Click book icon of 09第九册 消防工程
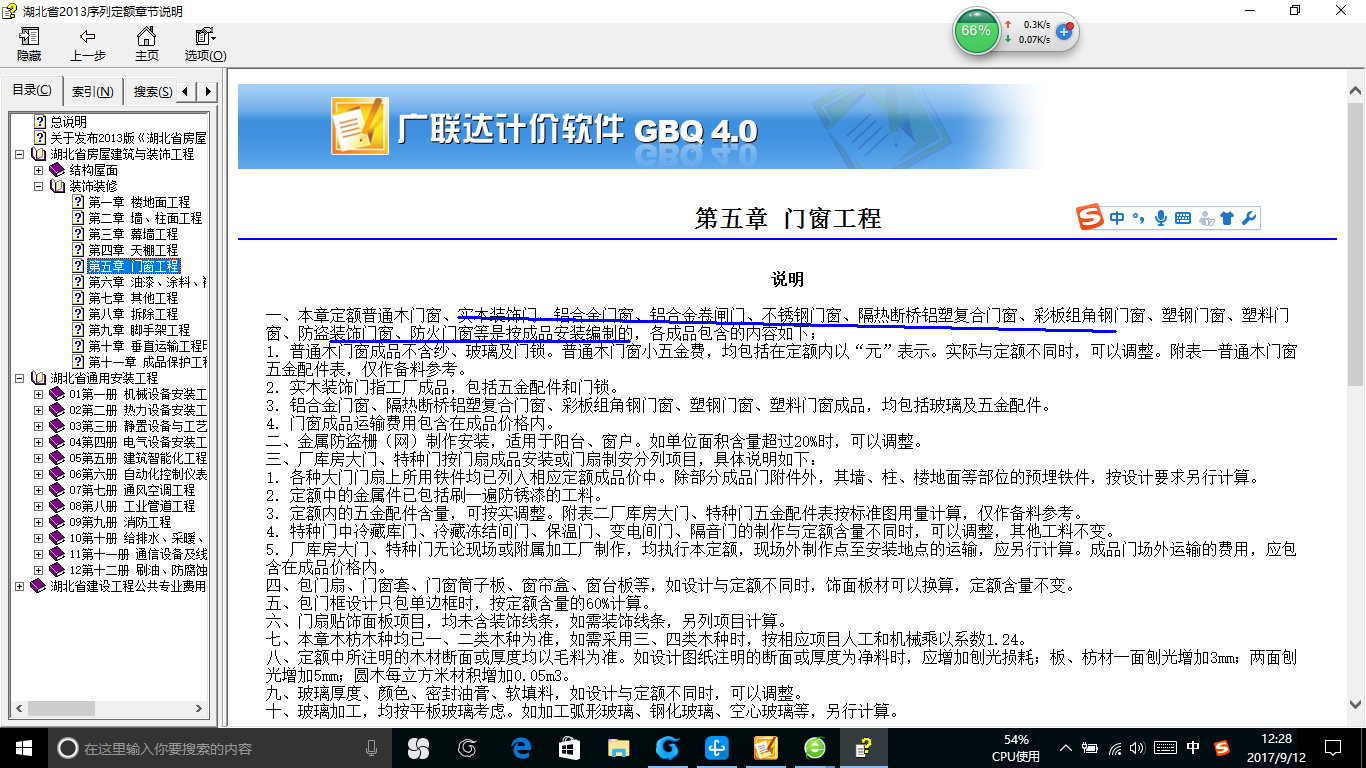1366x768 pixels. [57, 522]
